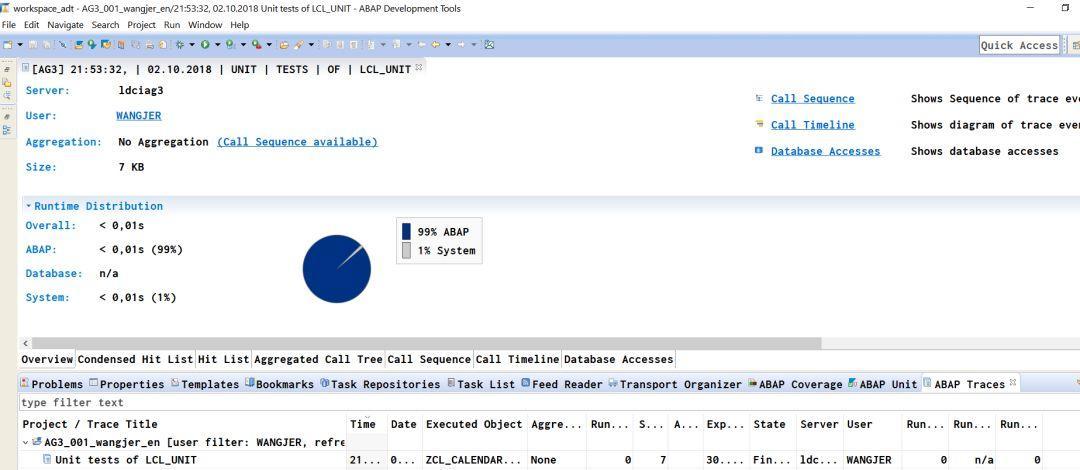Switch to the Database Accesses bottom editor tab

[618, 359]
